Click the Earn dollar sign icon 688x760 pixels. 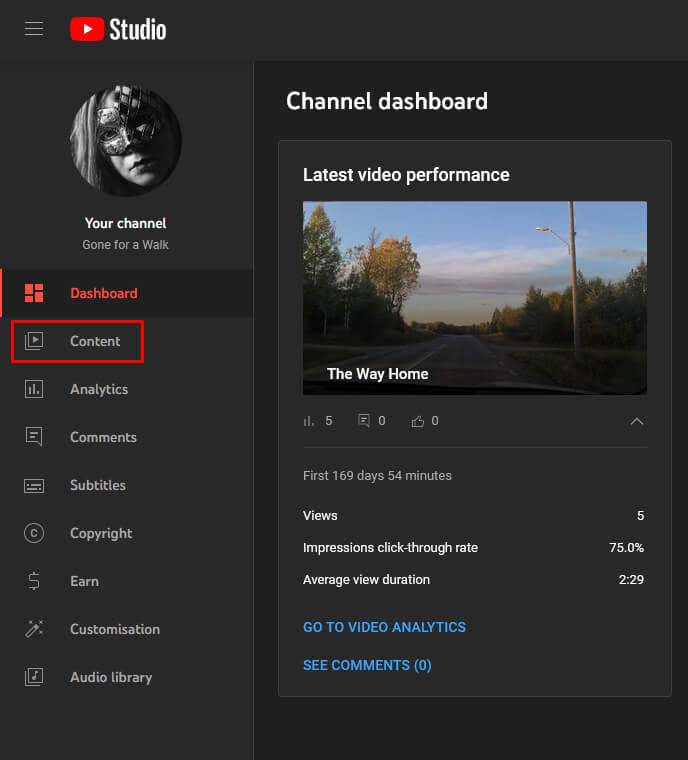click(34, 581)
